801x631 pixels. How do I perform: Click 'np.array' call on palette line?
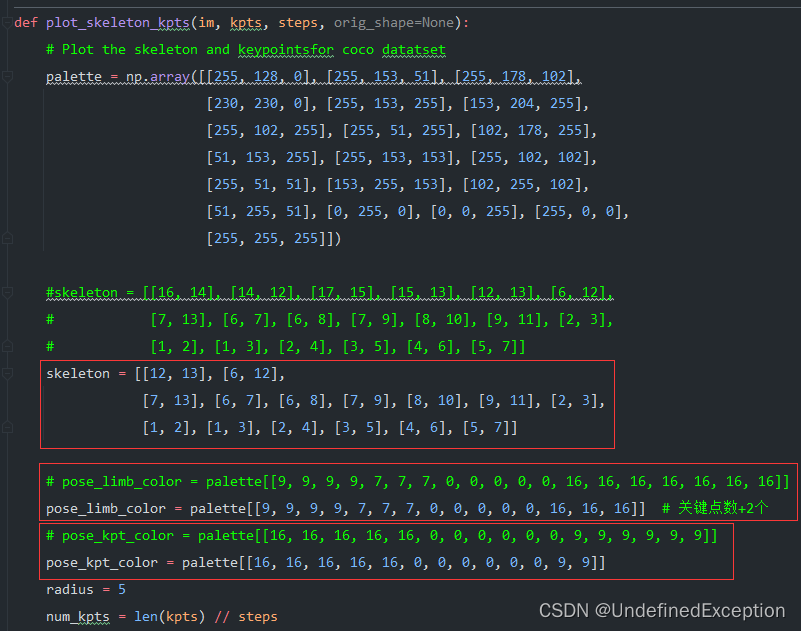(158, 77)
